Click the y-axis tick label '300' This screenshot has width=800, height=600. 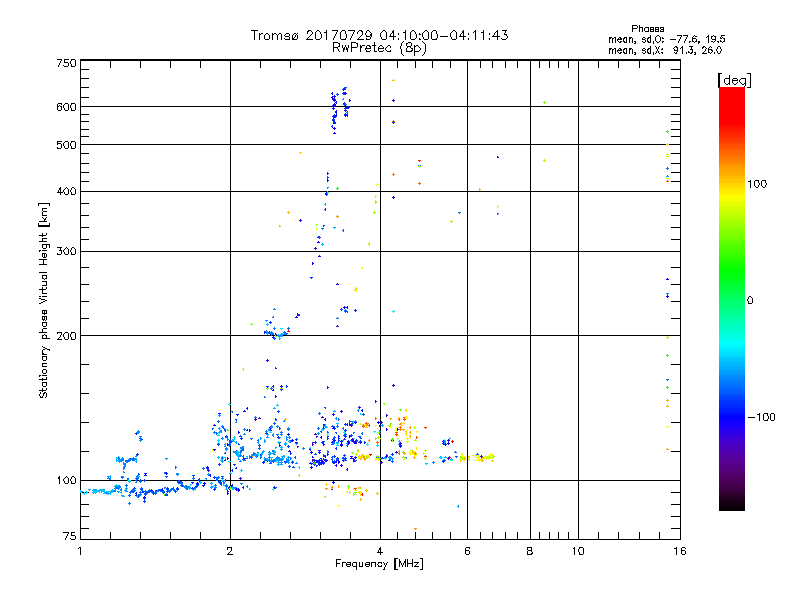66,252
